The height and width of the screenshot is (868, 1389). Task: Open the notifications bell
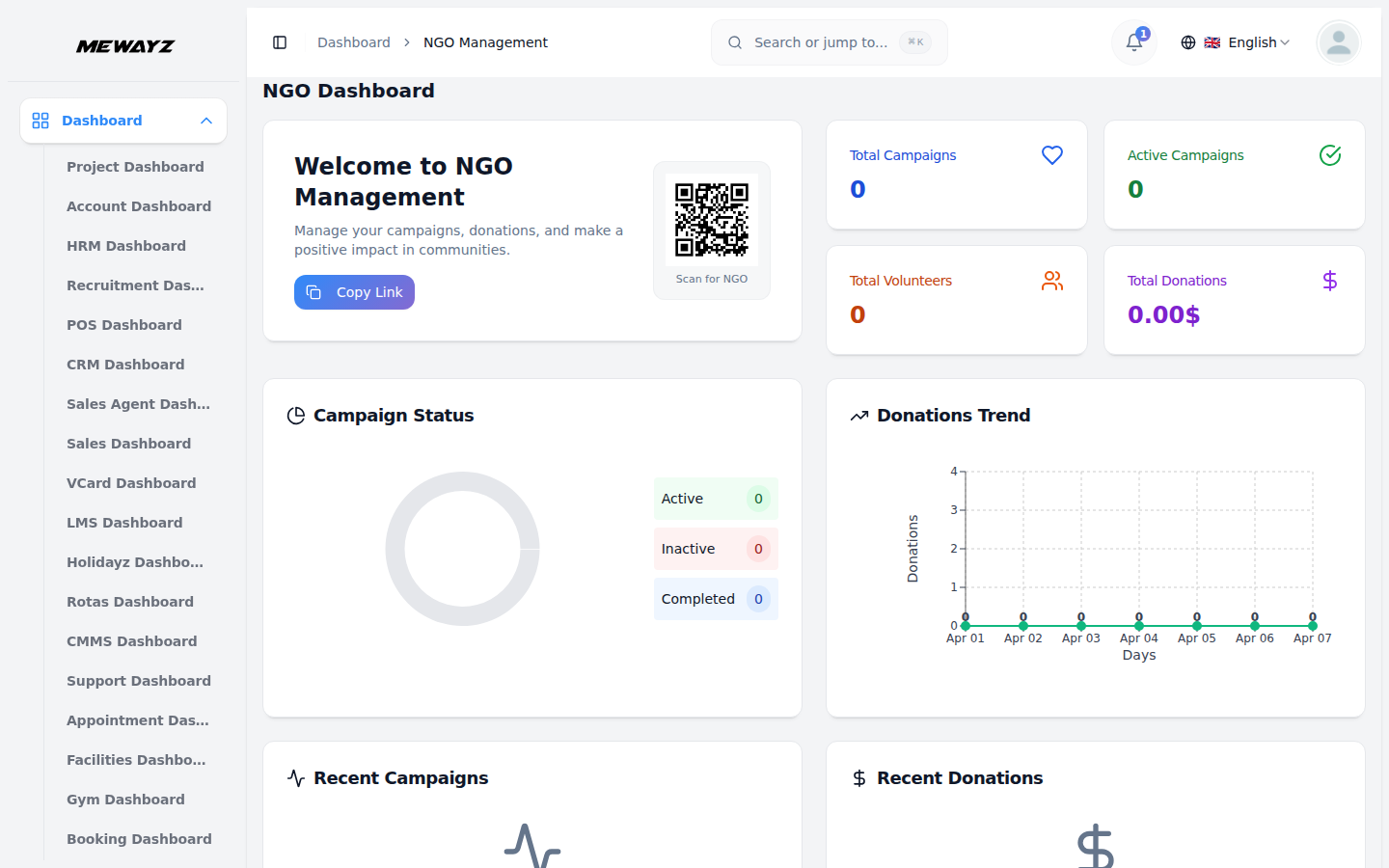point(1133,41)
